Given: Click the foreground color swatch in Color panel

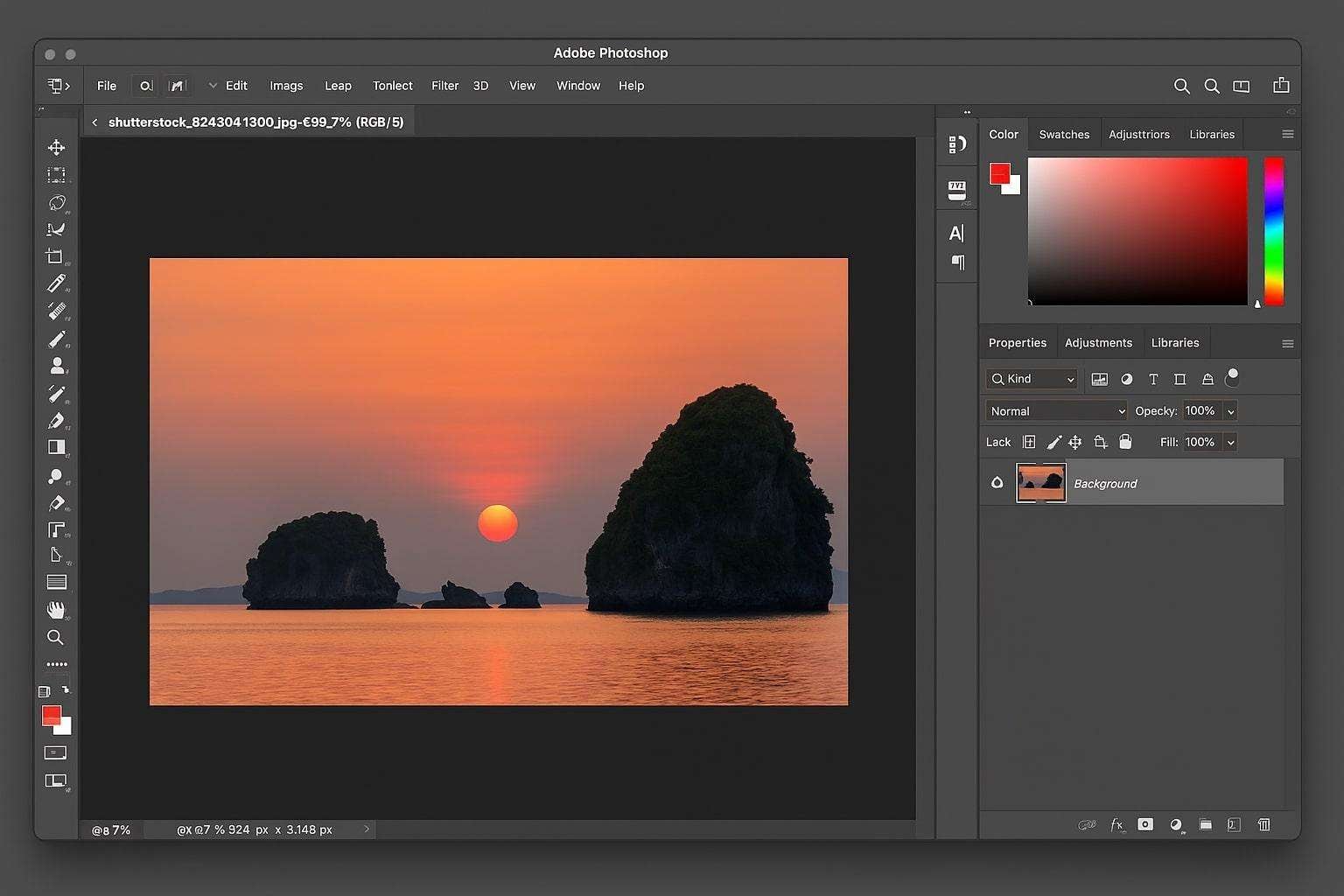Looking at the screenshot, I should (x=999, y=173).
